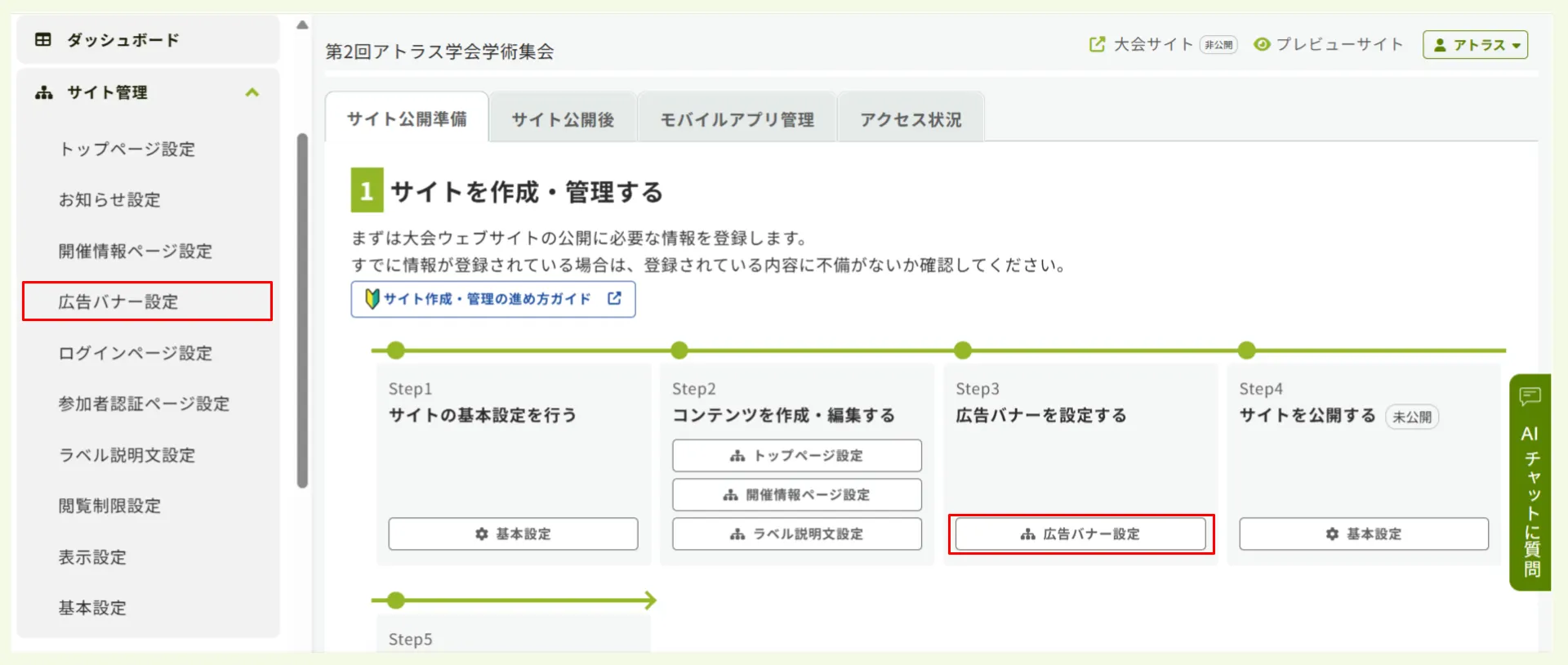Click gear icon in Step1 基本設定 button

click(482, 533)
